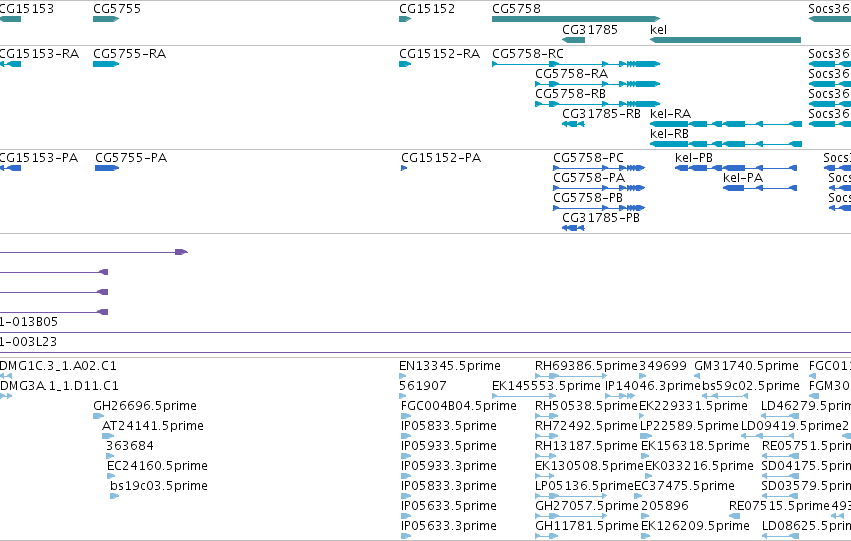
Task: Open protein CG31785-PB
Action: click(x=601, y=218)
